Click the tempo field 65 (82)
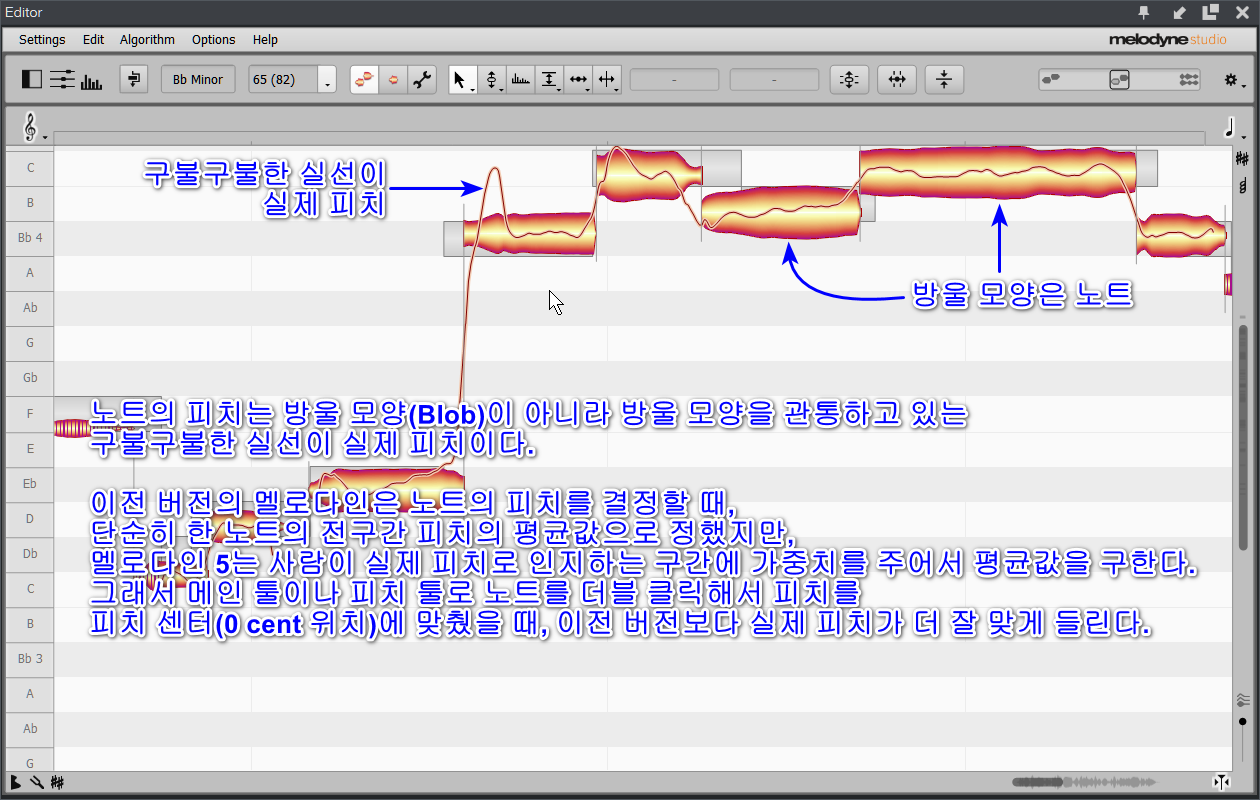Image resolution: width=1260 pixels, height=800 pixels. coord(283,80)
